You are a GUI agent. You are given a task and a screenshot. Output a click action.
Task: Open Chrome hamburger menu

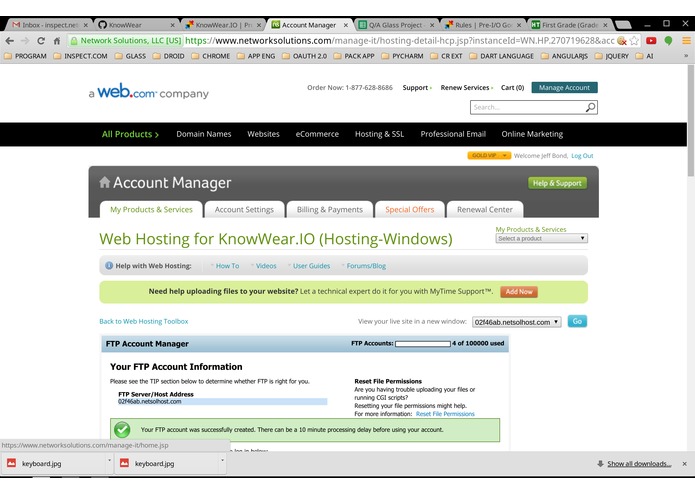click(686, 41)
